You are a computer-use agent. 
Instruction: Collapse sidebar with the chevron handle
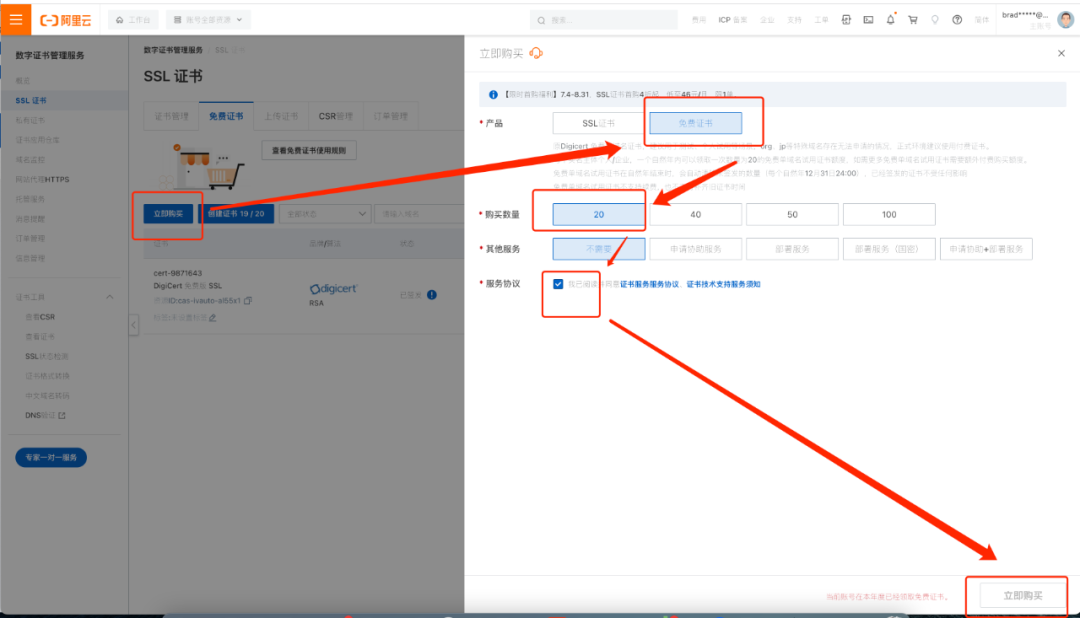point(134,325)
